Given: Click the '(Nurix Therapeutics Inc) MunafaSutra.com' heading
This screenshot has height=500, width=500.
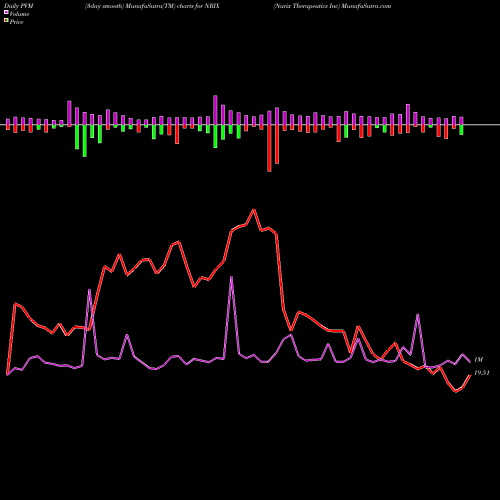Looking at the screenshot, I should click(332, 6).
